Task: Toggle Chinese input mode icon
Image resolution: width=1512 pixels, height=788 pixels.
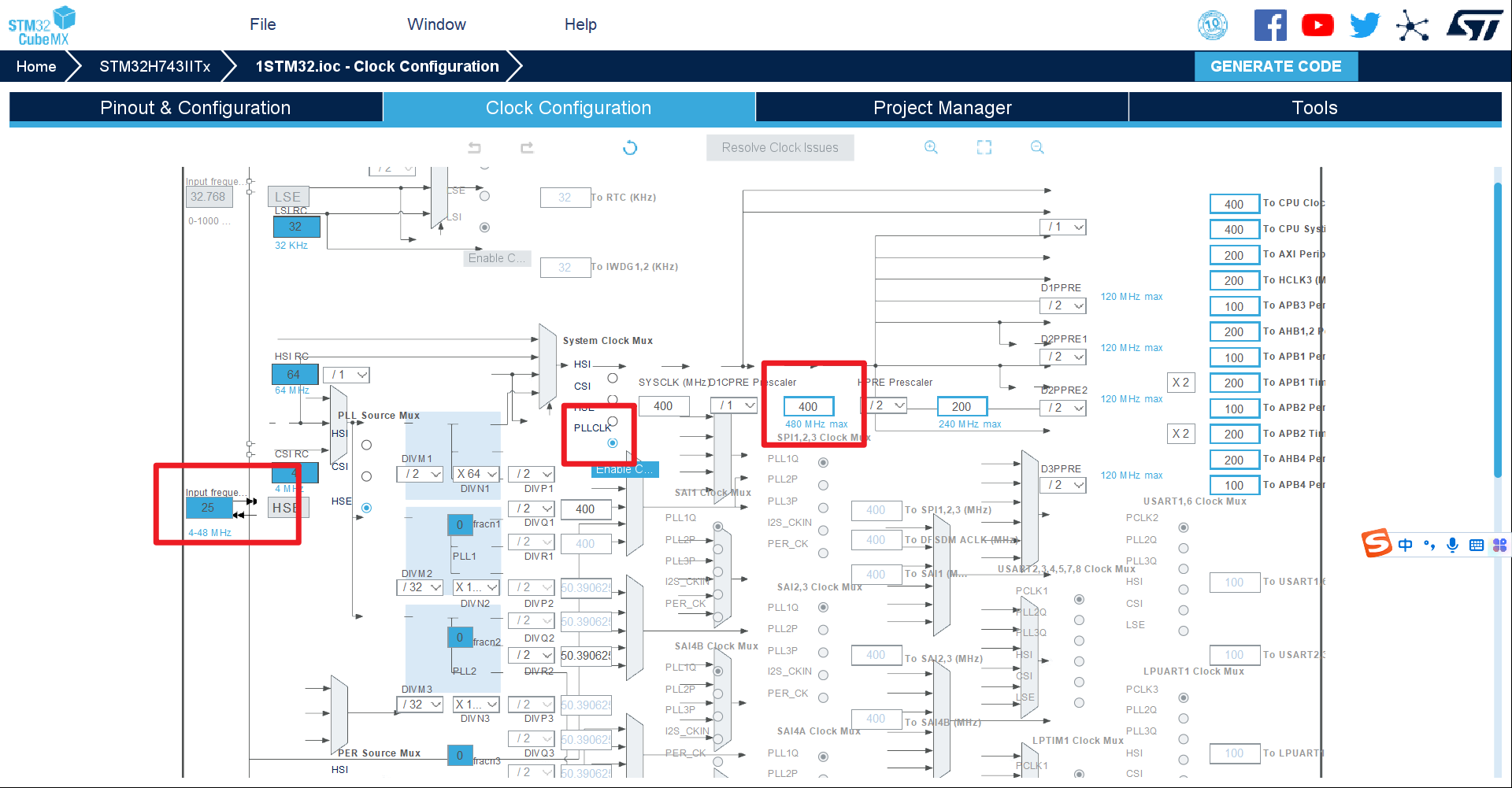Action: [1406, 545]
